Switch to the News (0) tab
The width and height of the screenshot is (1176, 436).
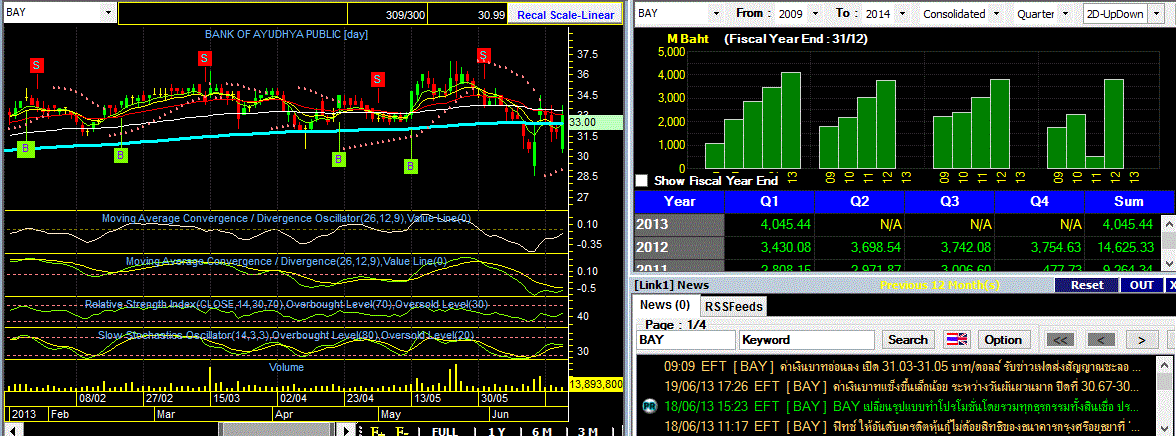(x=664, y=305)
